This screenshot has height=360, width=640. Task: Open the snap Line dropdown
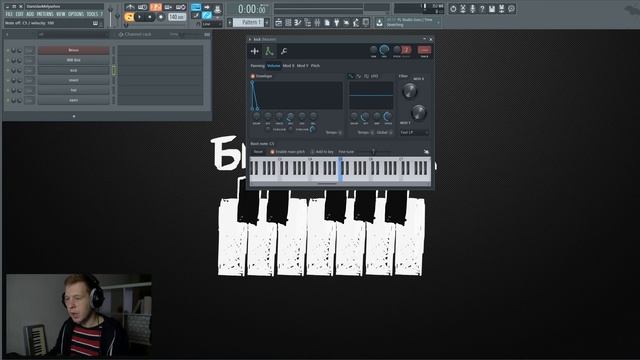point(212,24)
